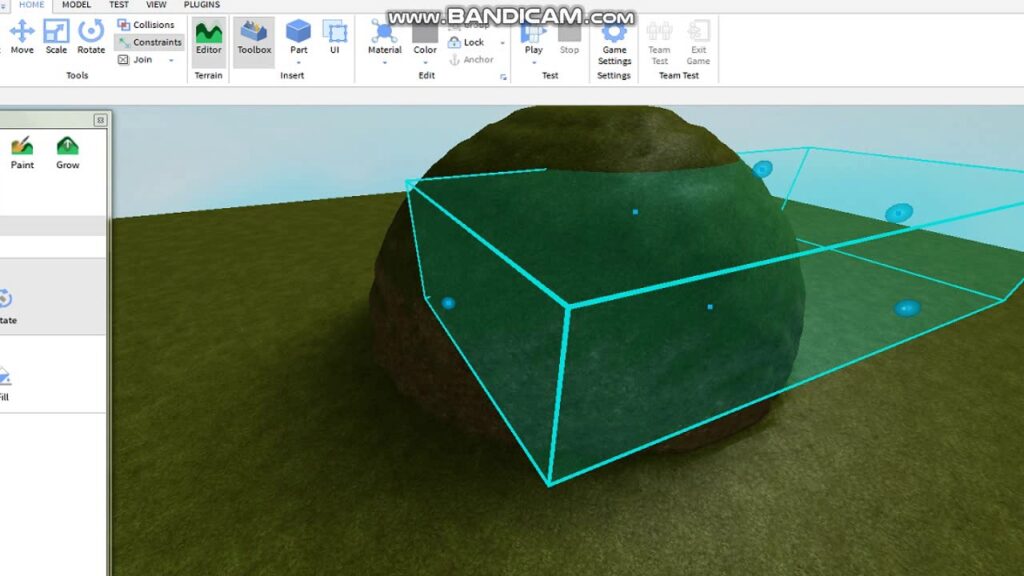Click the UI insert icon

[334, 37]
